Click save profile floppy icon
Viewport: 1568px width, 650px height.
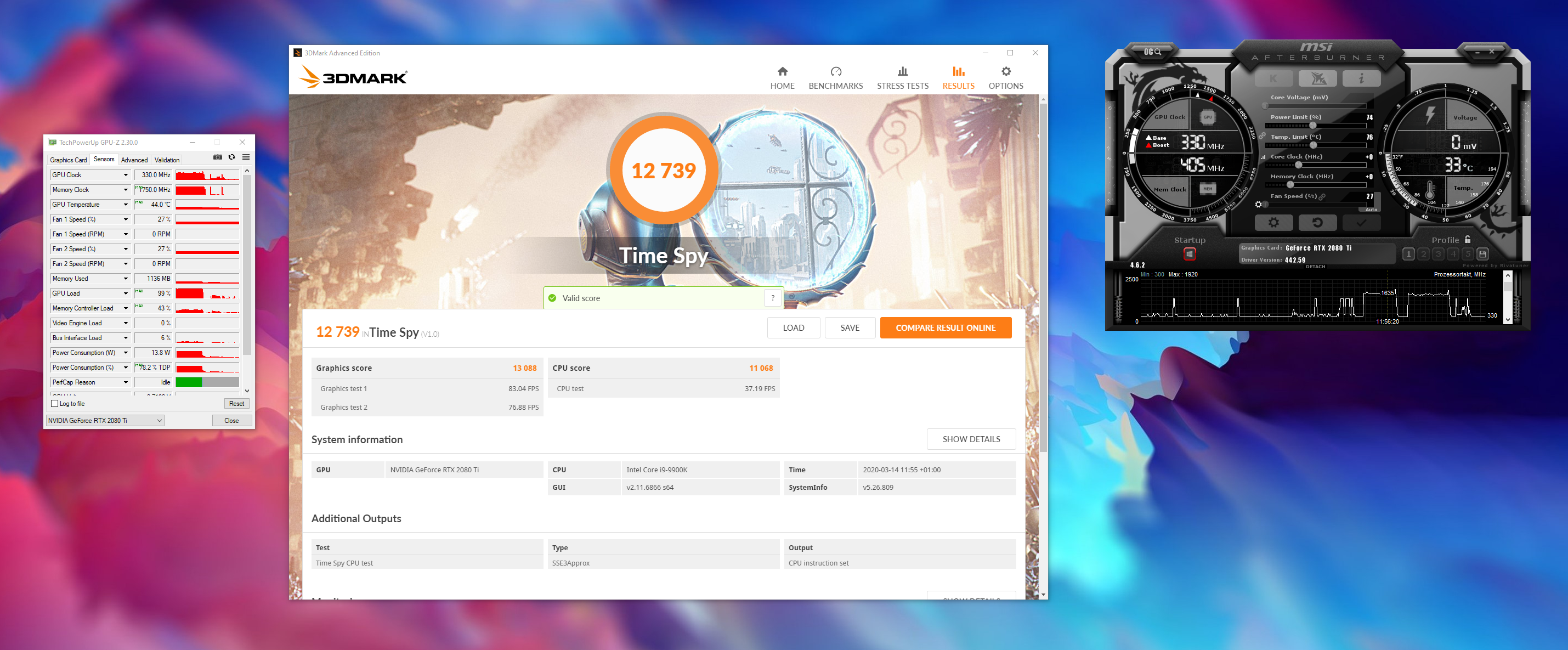point(1483,254)
